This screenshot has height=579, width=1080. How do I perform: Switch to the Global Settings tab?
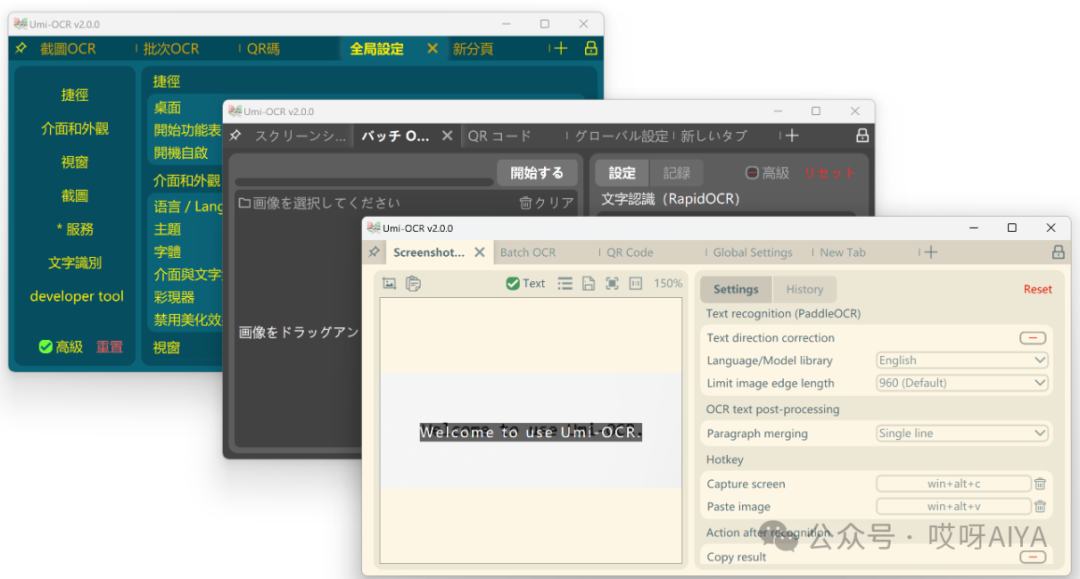click(752, 252)
